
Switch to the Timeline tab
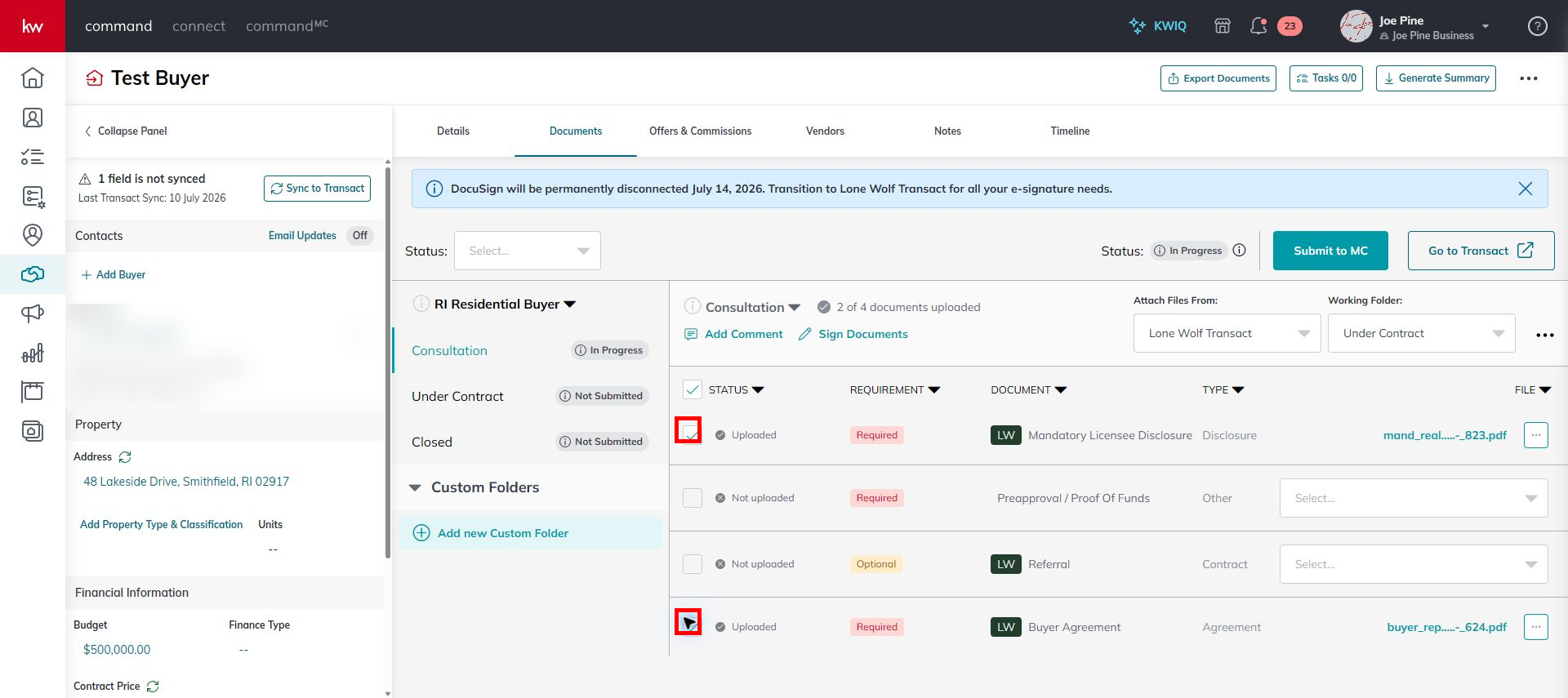pyautogui.click(x=1070, y=131)
